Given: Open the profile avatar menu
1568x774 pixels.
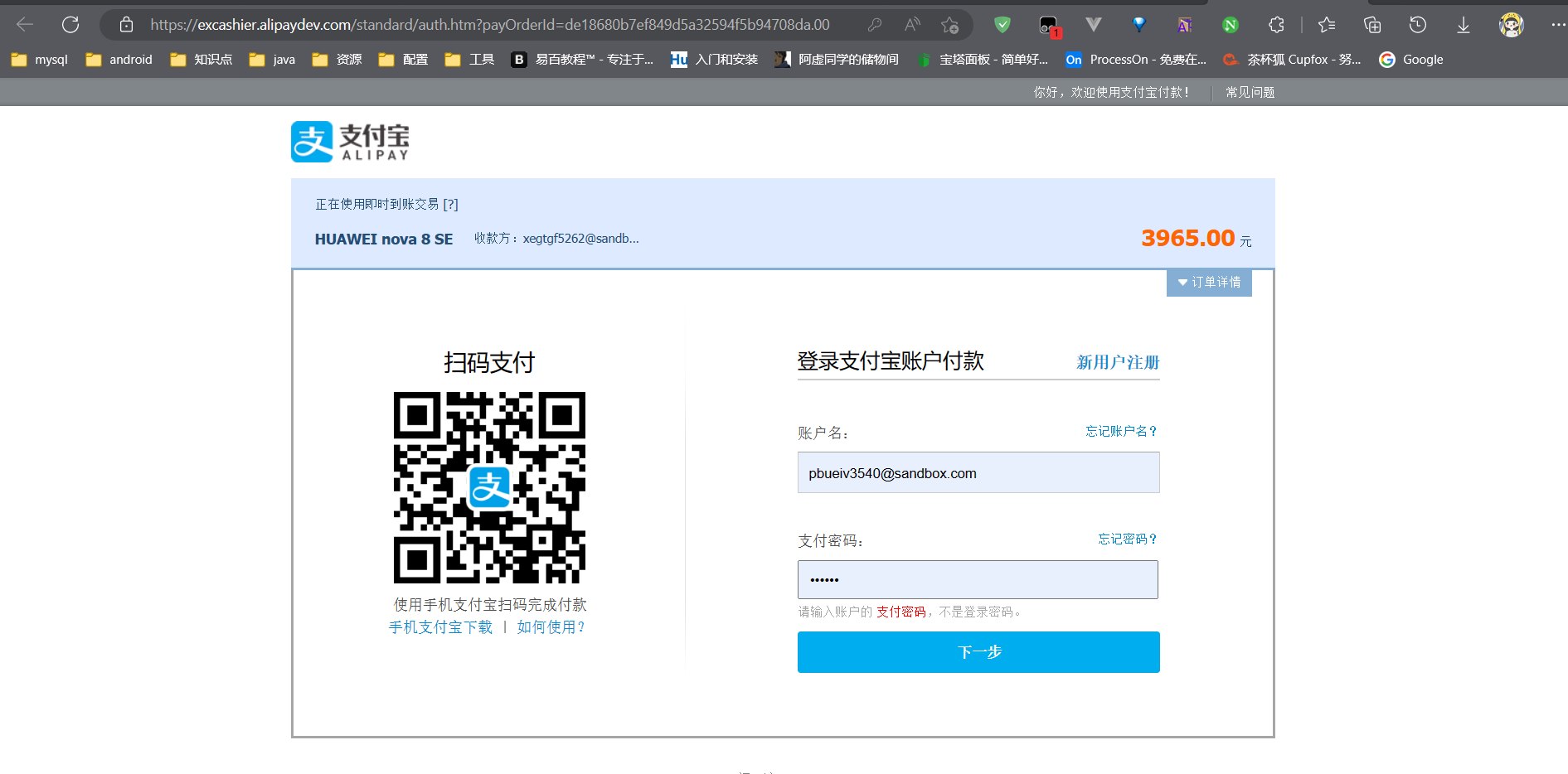Looking at the screenshot, I should [1512, 25].
